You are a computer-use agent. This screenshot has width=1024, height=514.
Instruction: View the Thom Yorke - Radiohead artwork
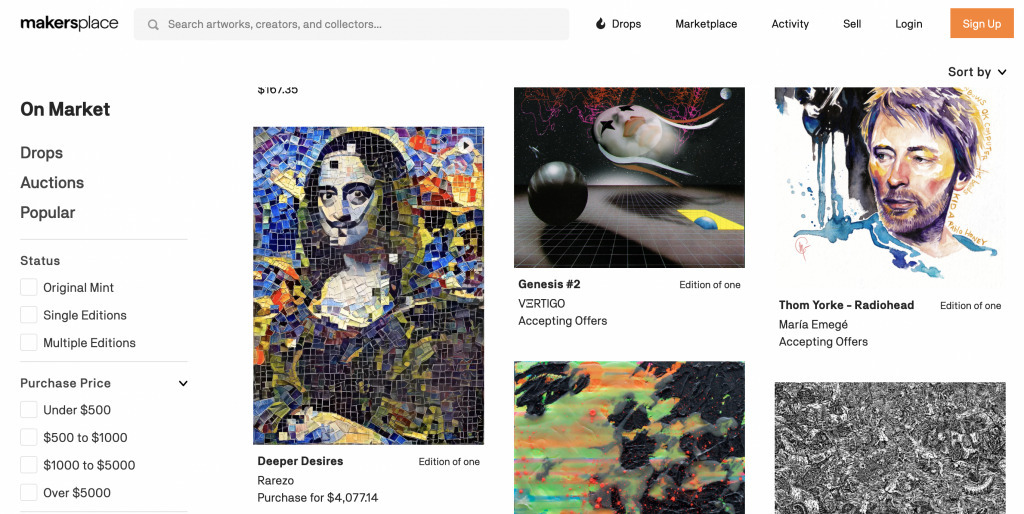tap(889, 187)
